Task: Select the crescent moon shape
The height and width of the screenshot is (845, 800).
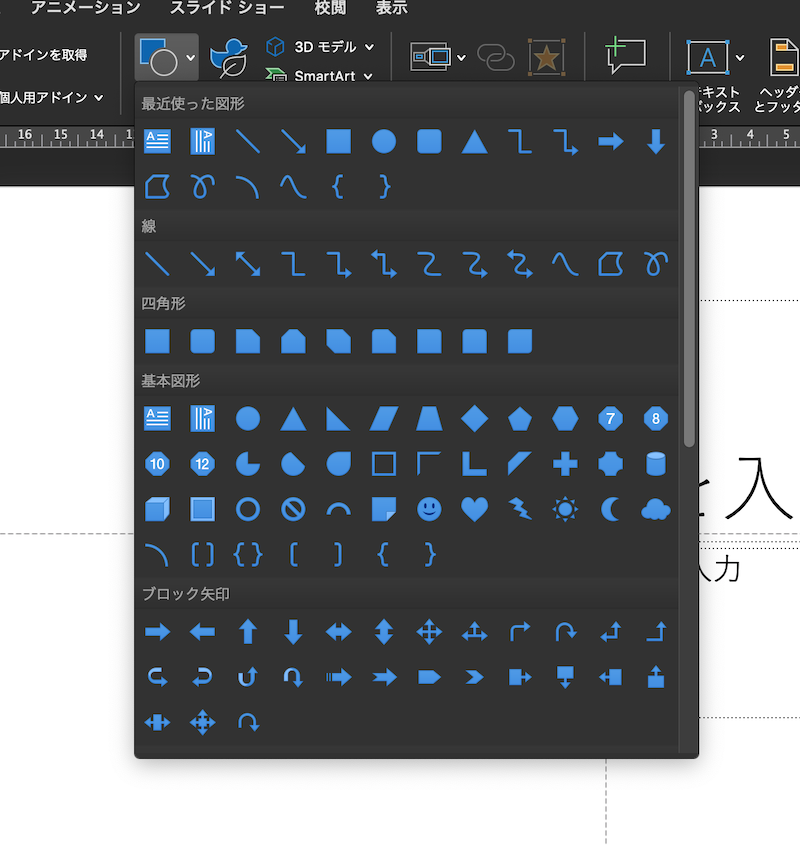Action: (x=610, y=510)
